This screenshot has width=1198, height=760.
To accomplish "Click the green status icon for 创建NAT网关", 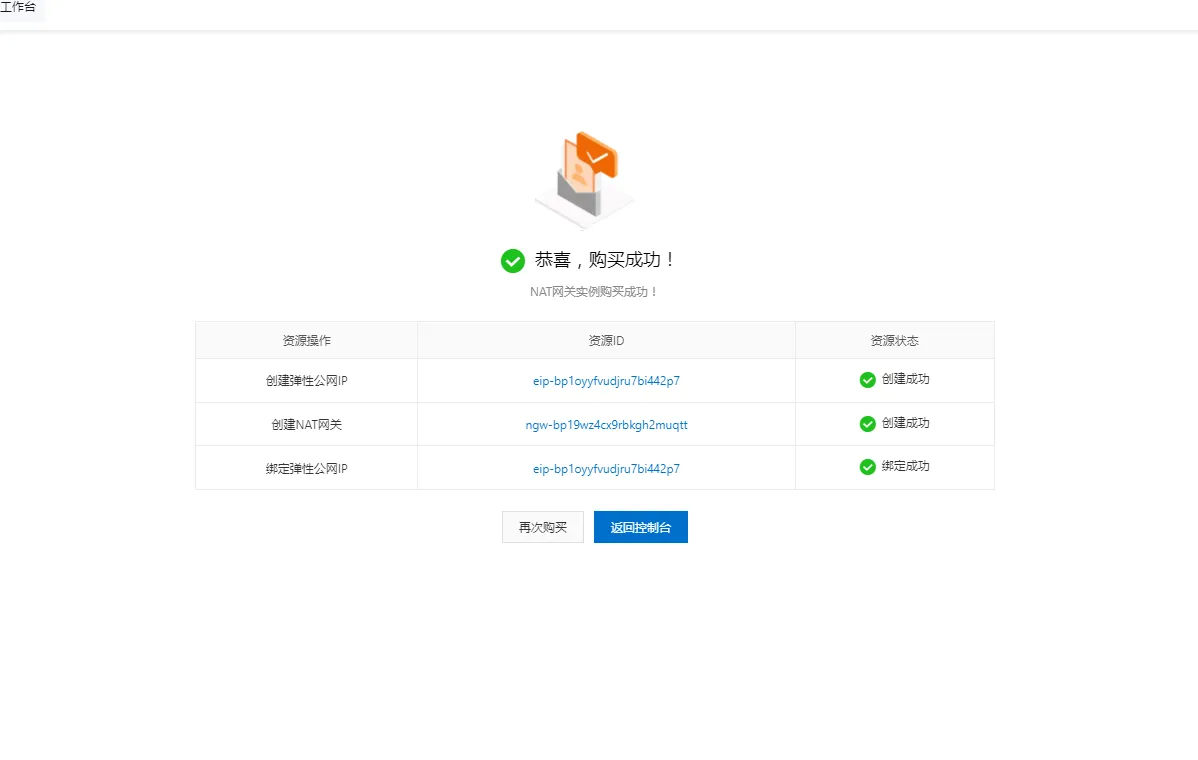I will coord(867,424).
